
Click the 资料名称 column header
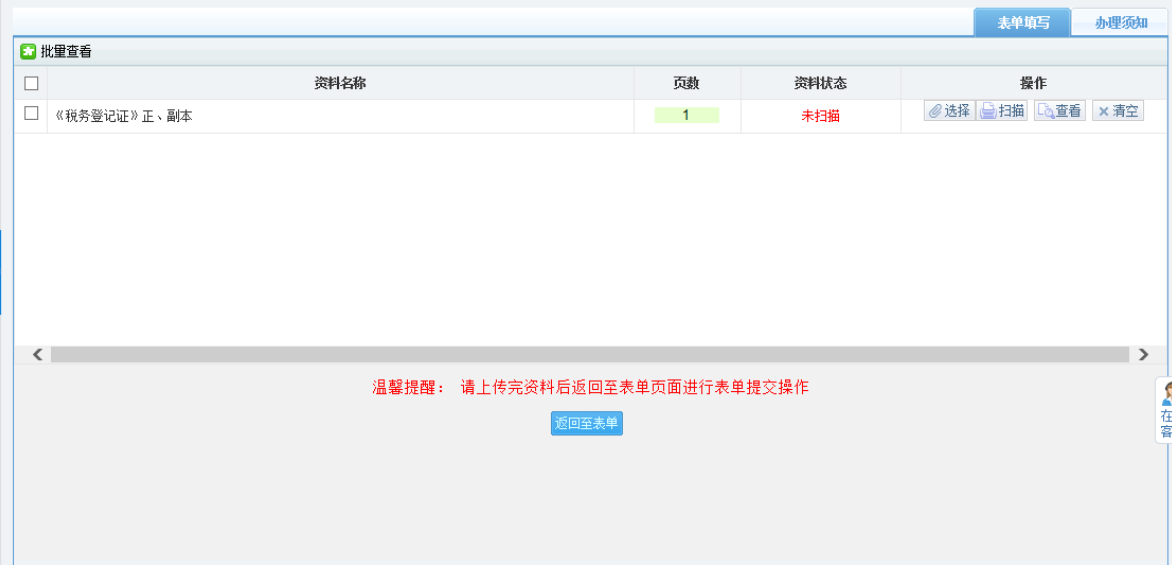[x=340, y=84]
